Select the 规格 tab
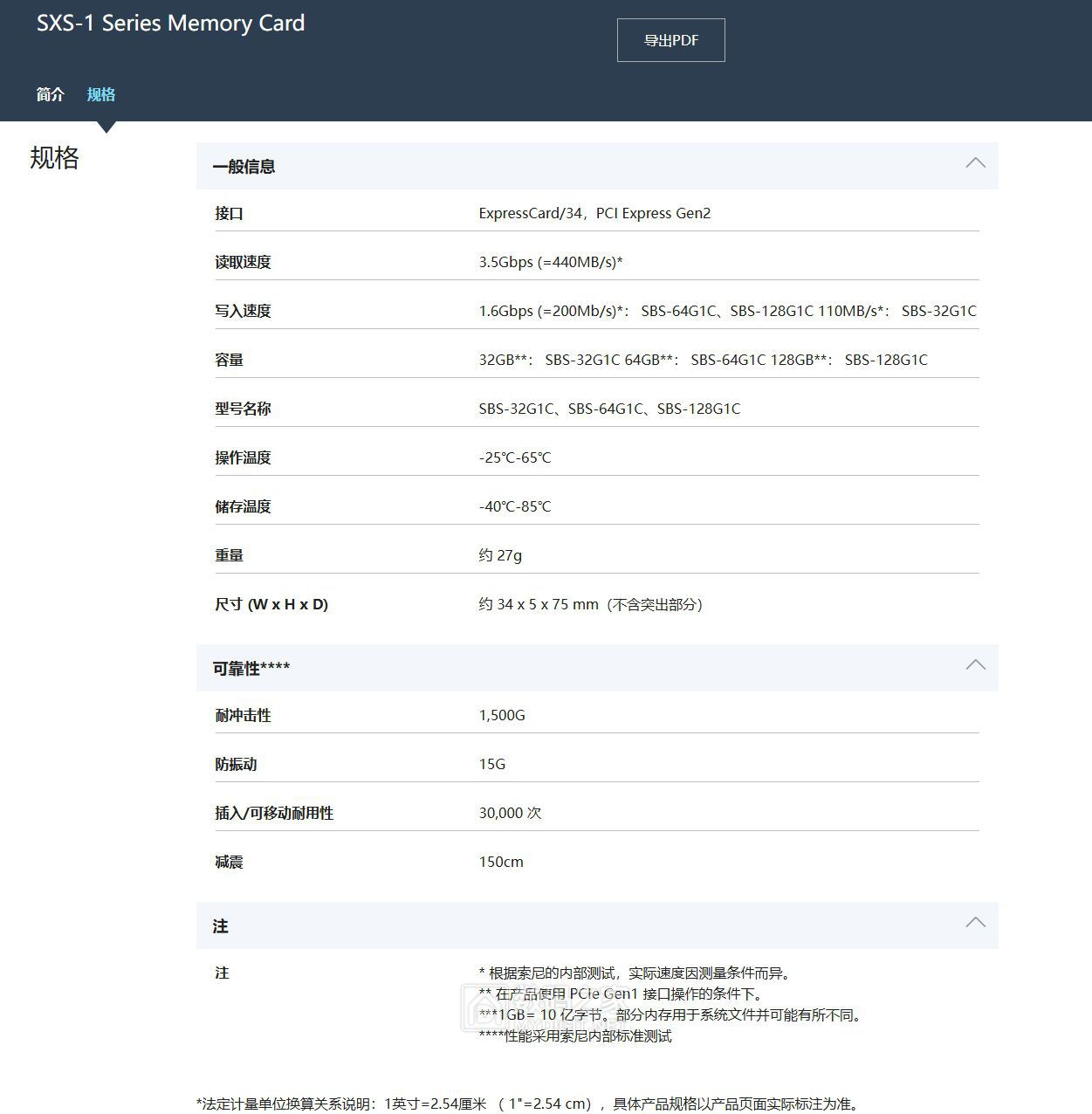 (101, 94)
